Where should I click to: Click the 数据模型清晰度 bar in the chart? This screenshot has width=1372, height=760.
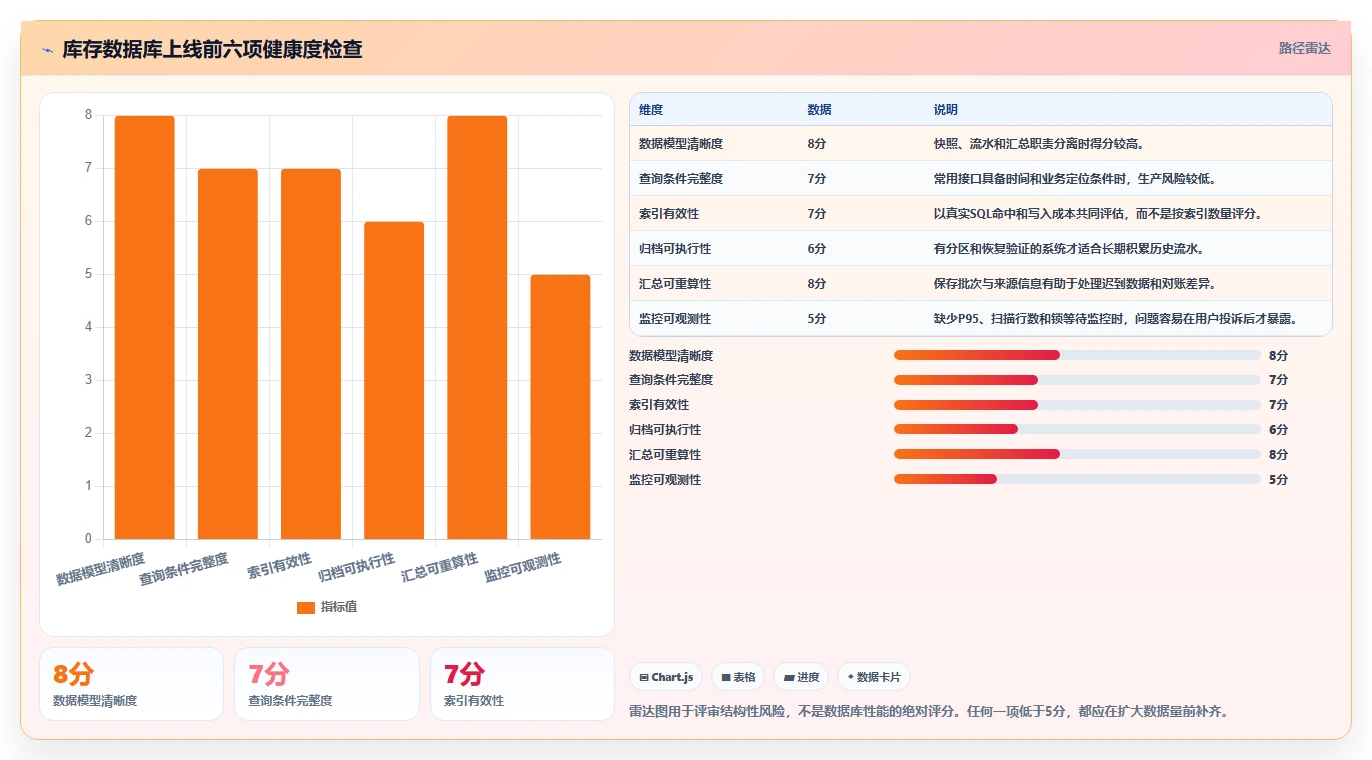[x=144, y=327]
